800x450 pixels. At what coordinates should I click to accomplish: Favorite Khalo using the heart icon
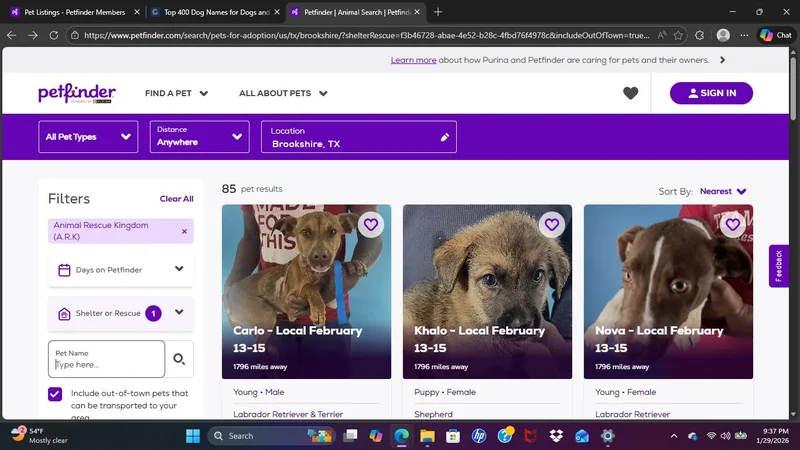click(552, 225)
